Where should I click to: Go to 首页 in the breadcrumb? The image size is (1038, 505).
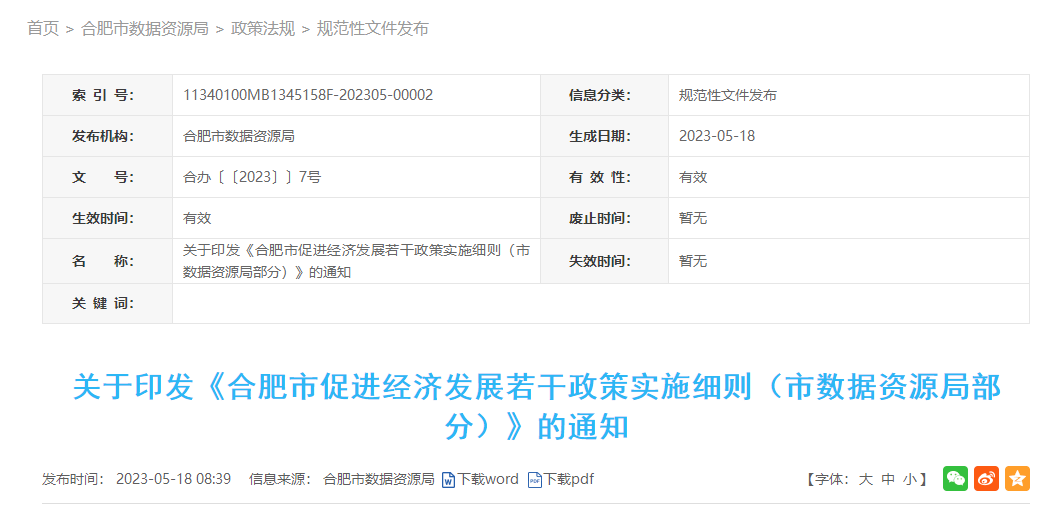pyautogui.click(x=43, y=29)
